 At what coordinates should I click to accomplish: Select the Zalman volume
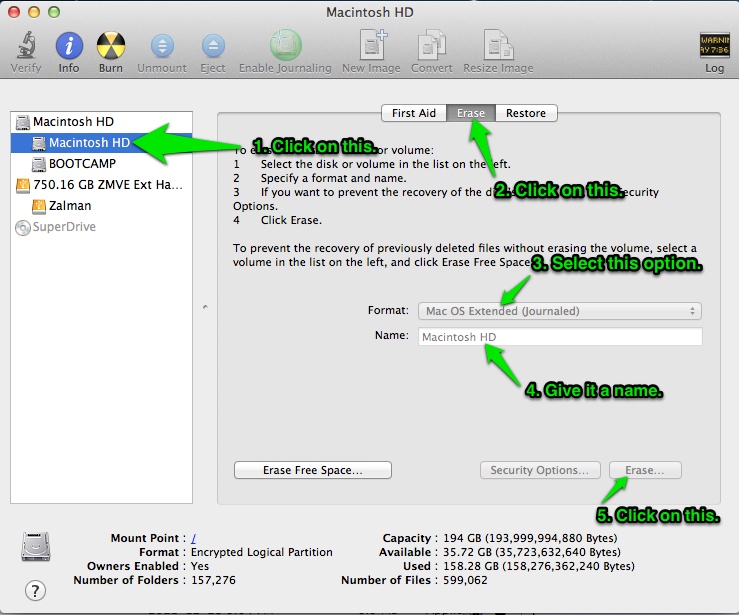pyautogui.click(x=101, y=206)
